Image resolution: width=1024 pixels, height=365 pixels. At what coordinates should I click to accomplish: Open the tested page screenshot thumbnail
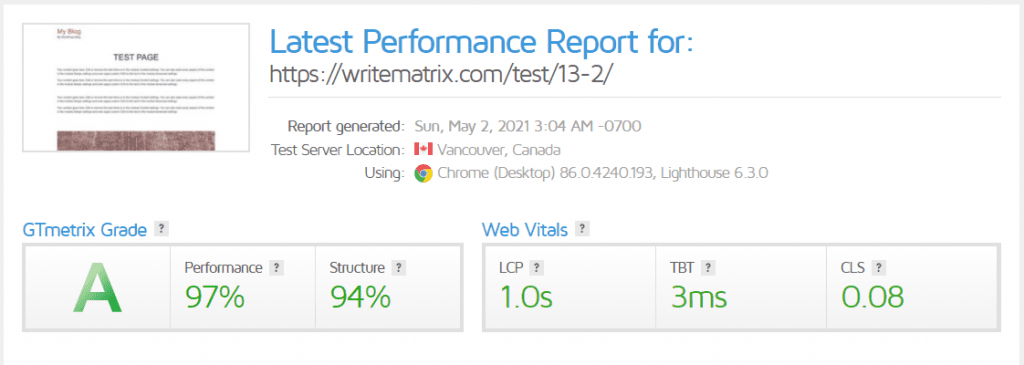[x=136, y=87]
